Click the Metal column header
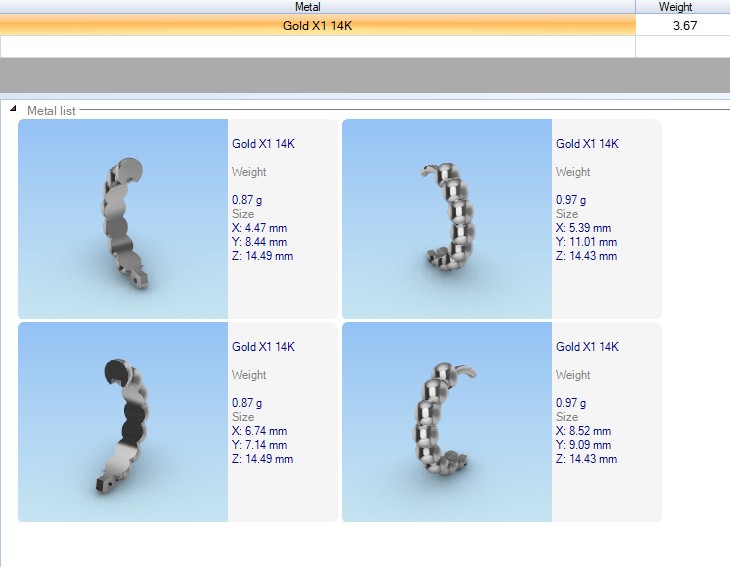This screenshot has height=567, width=730. point(317,7)
